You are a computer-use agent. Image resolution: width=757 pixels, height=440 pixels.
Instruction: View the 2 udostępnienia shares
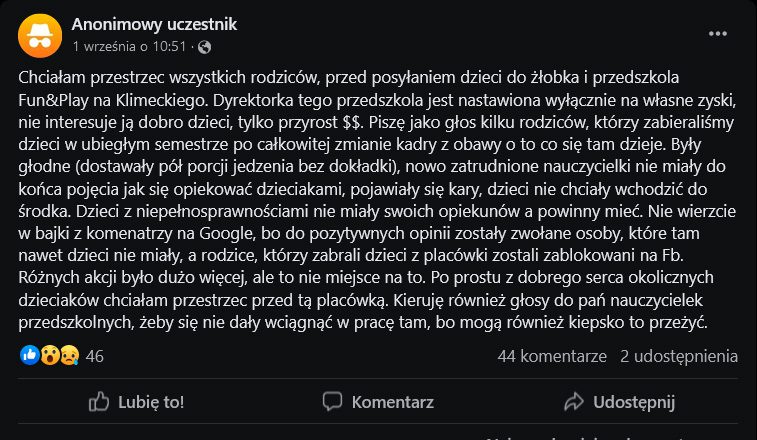click(679, 356)
